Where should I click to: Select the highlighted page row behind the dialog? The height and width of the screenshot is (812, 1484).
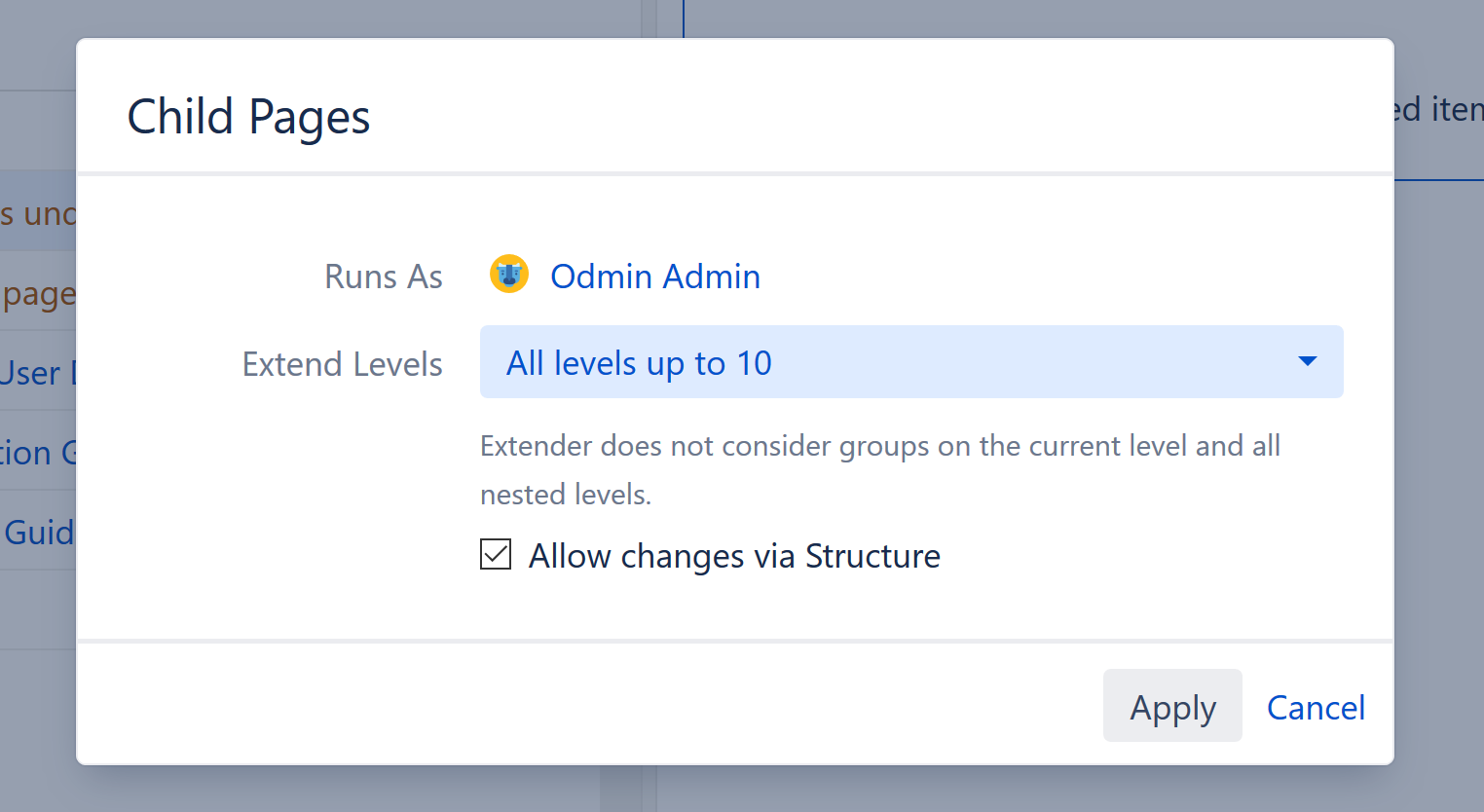coord(39,213)
